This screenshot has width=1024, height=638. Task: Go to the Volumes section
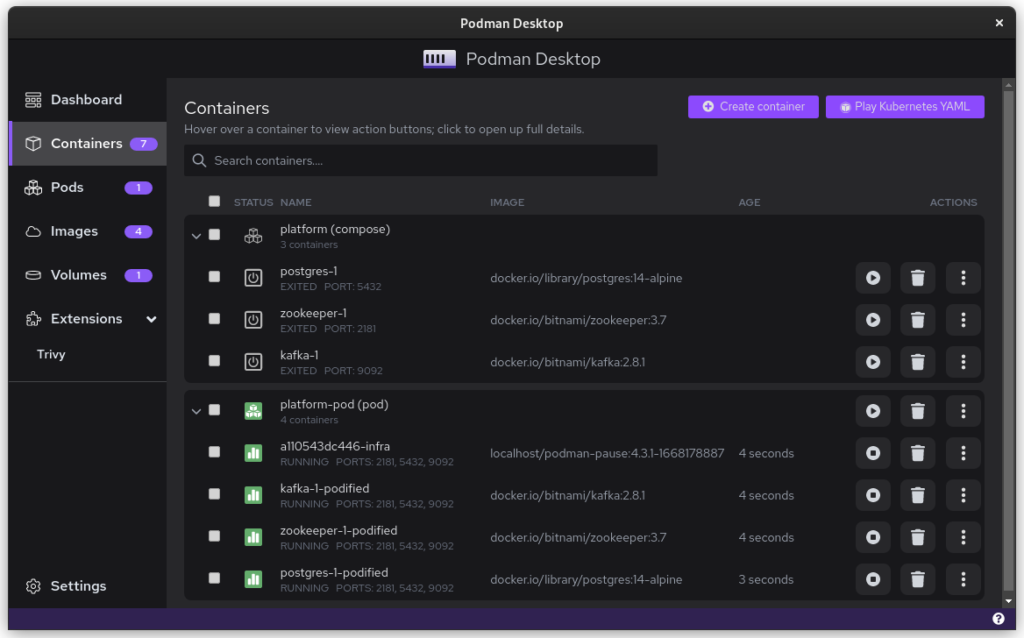(78, 275)
